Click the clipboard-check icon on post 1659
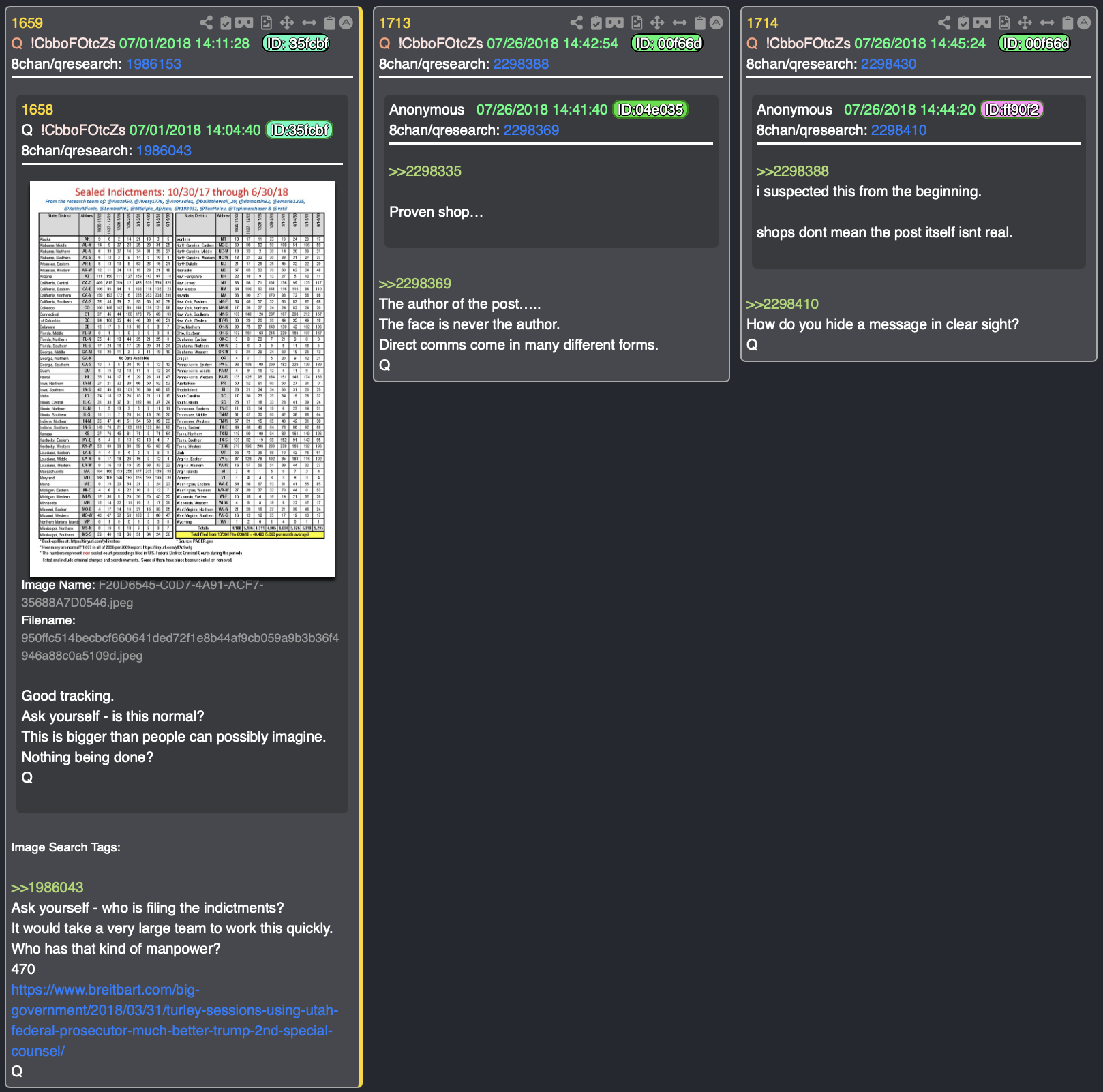This screenshot has width=1103, height=1092. pyautogui.click(x=226, y=22)
